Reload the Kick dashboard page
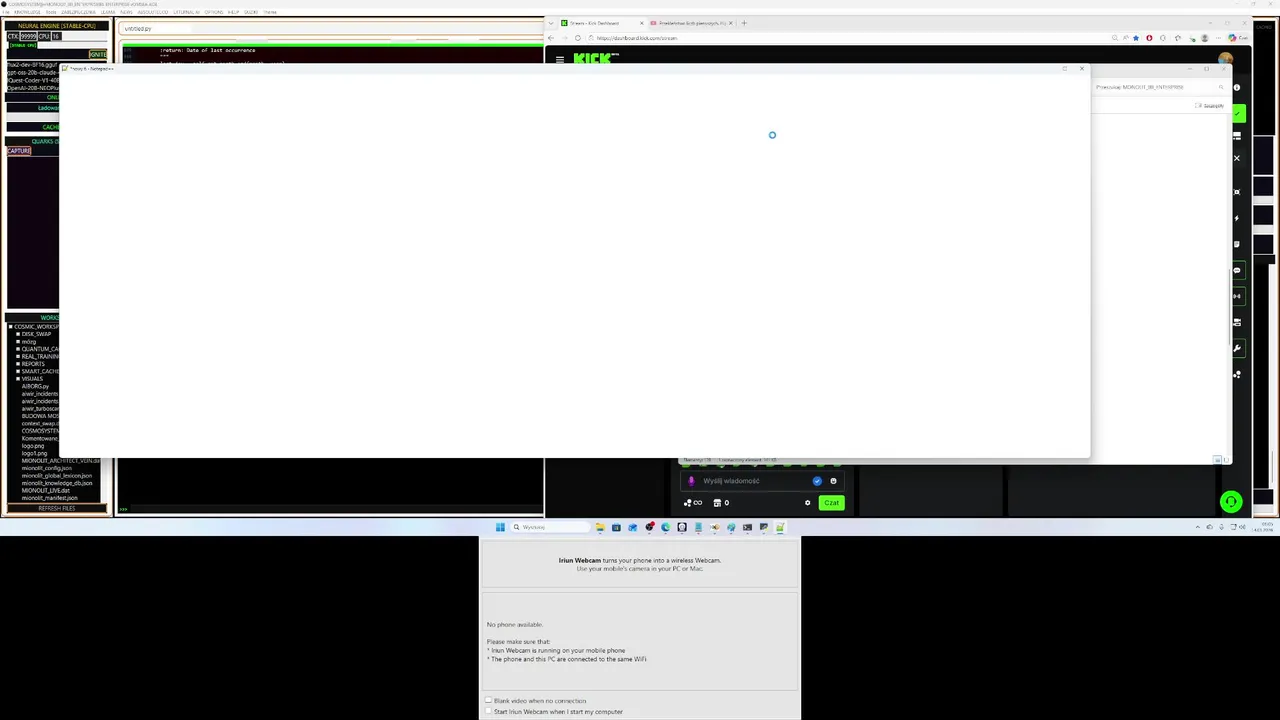This screenshot has height=720, width=1280. [x=578, y=38]
